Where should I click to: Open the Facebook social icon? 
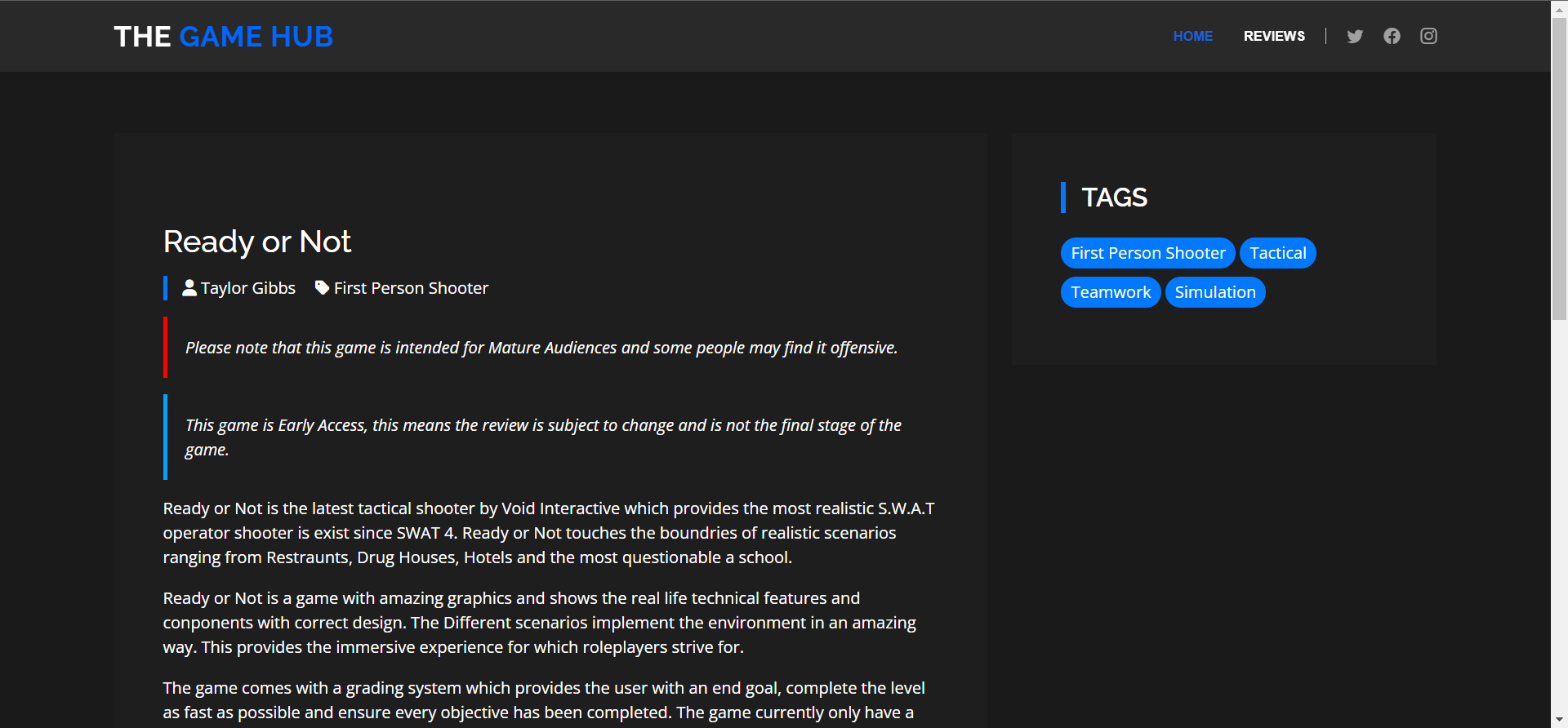pos(1392,36)
